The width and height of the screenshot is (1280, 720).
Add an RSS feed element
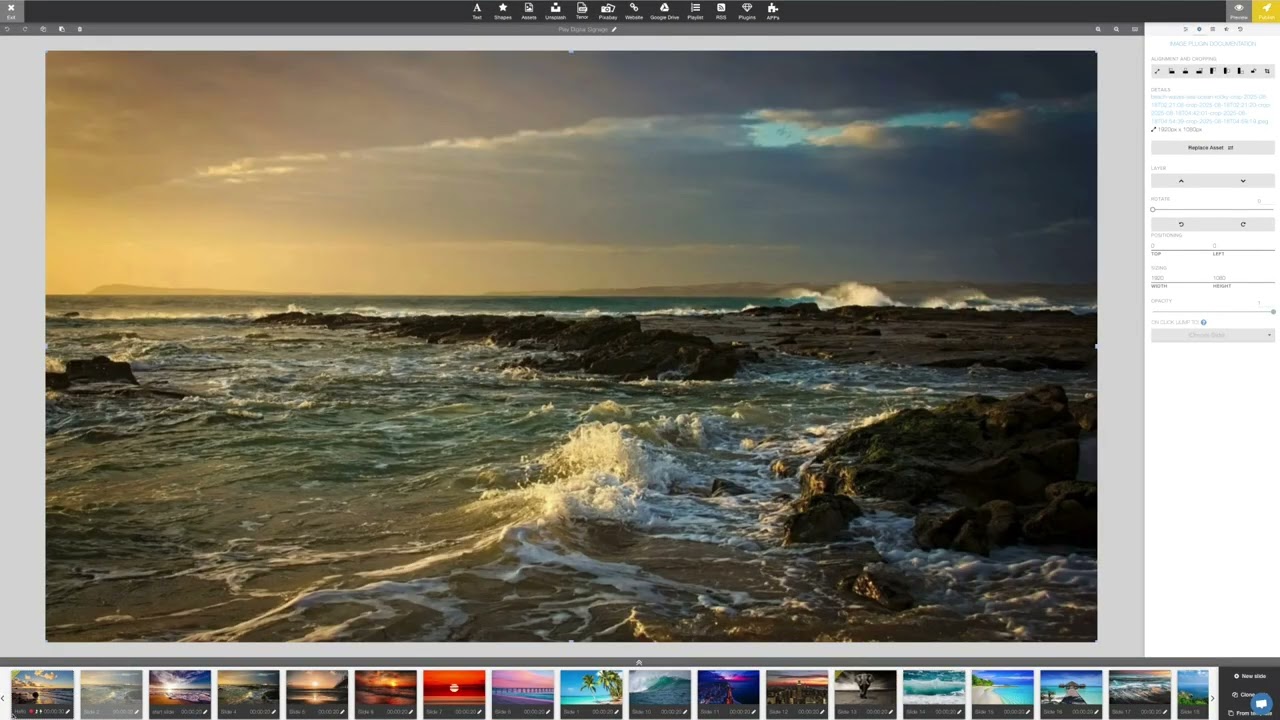pos(721,11)
